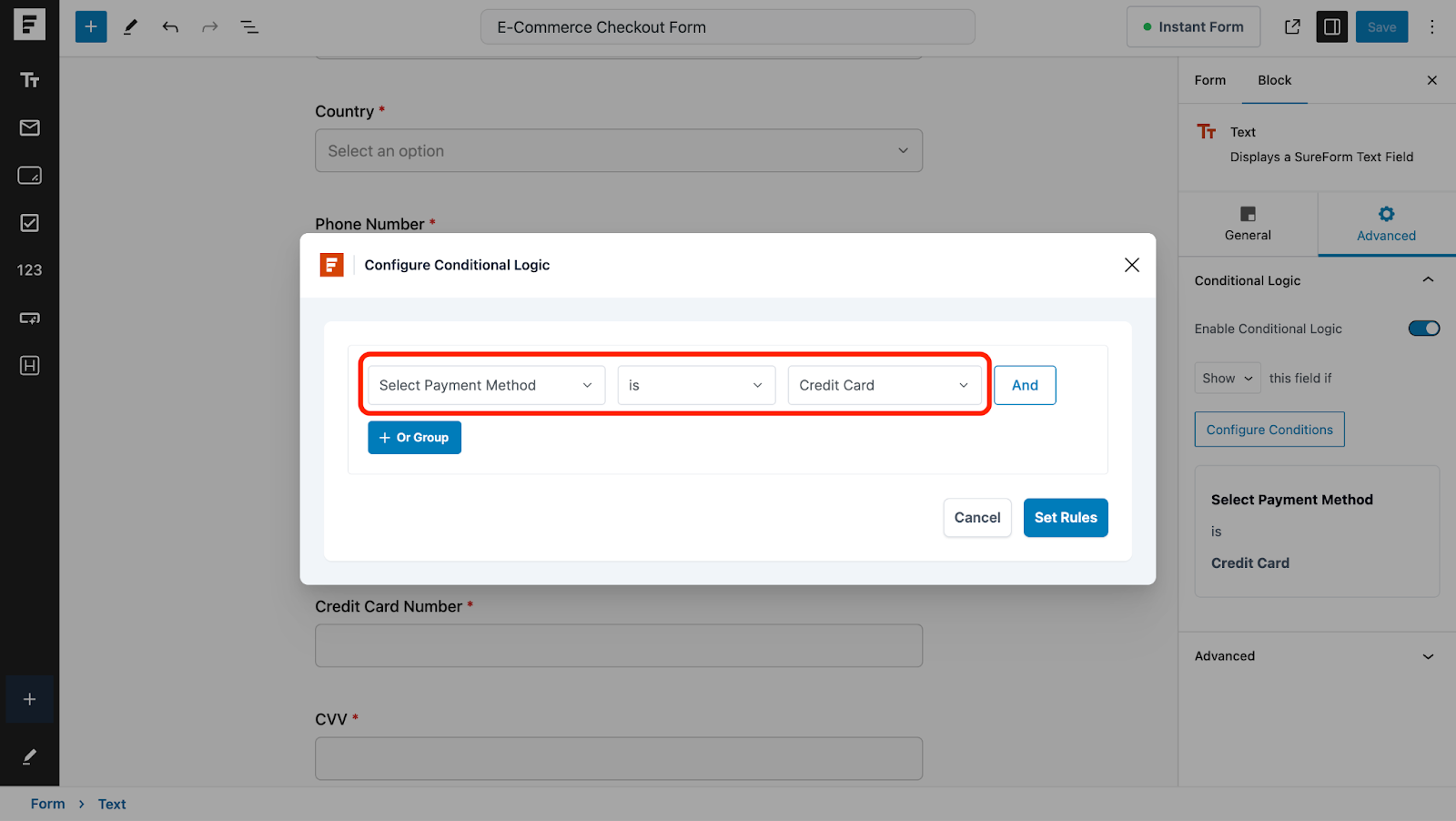The height and width of the screenshot is (821, 1456).
Task: Open the Credit Card value dropdown
Action: (x=885, y=385)
